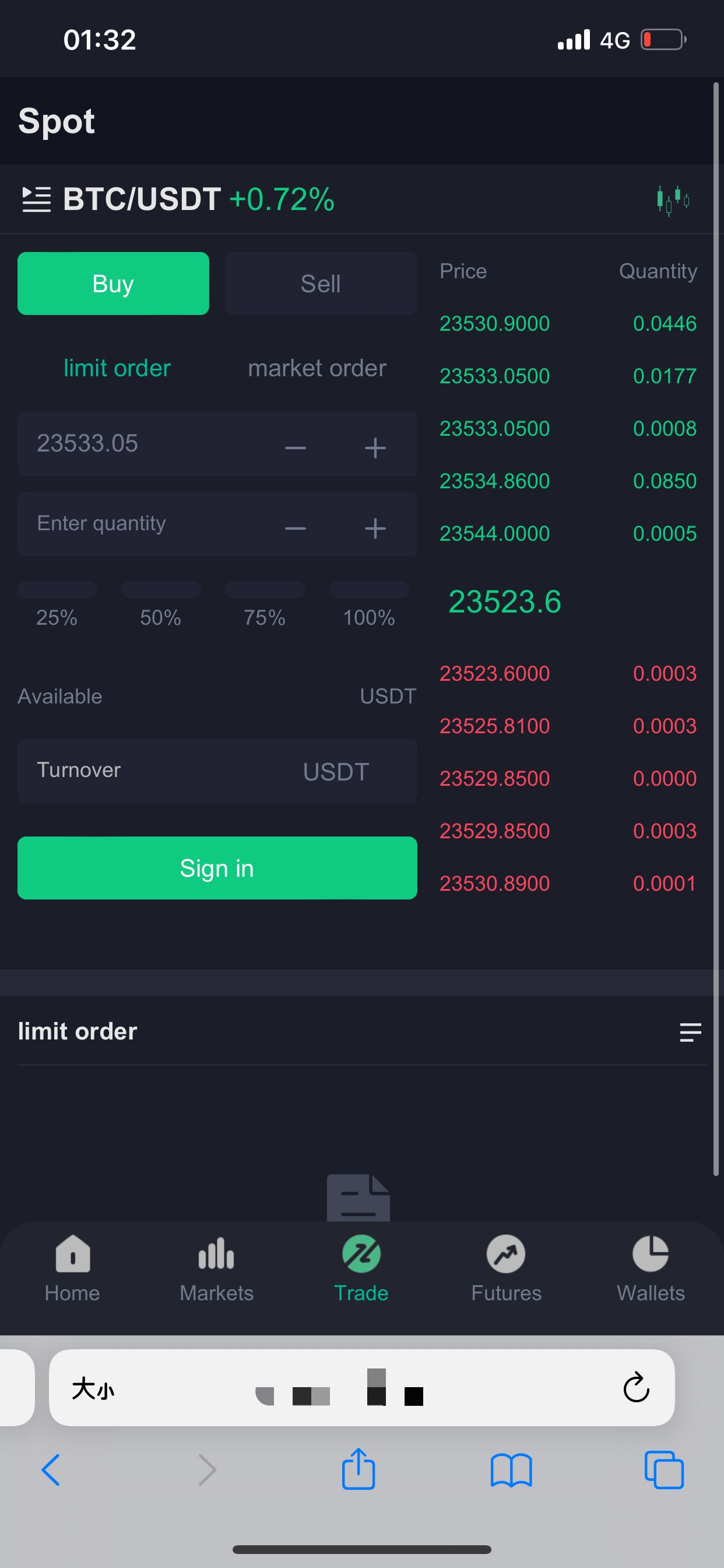
Task: Switch to the Sell side
Action: (321, 283)
